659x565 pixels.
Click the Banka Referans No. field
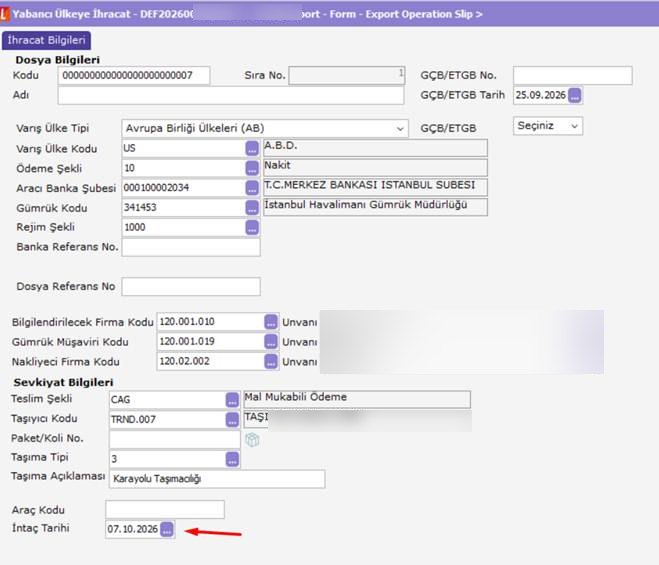click(x=191, y=247)
